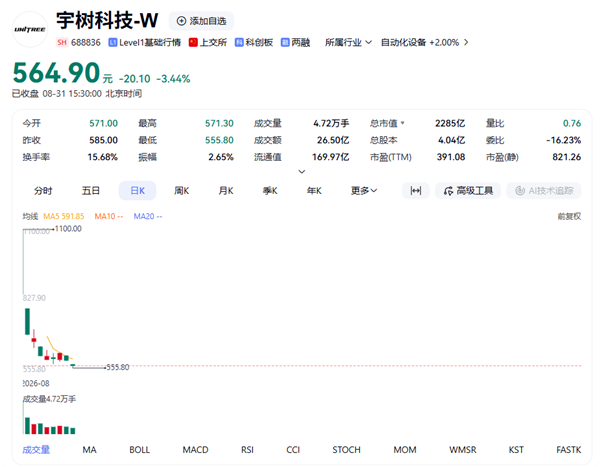Screen dimensions: 600x467
Task: Open 高级工具 advanced tools
Action: coord(468,191)
